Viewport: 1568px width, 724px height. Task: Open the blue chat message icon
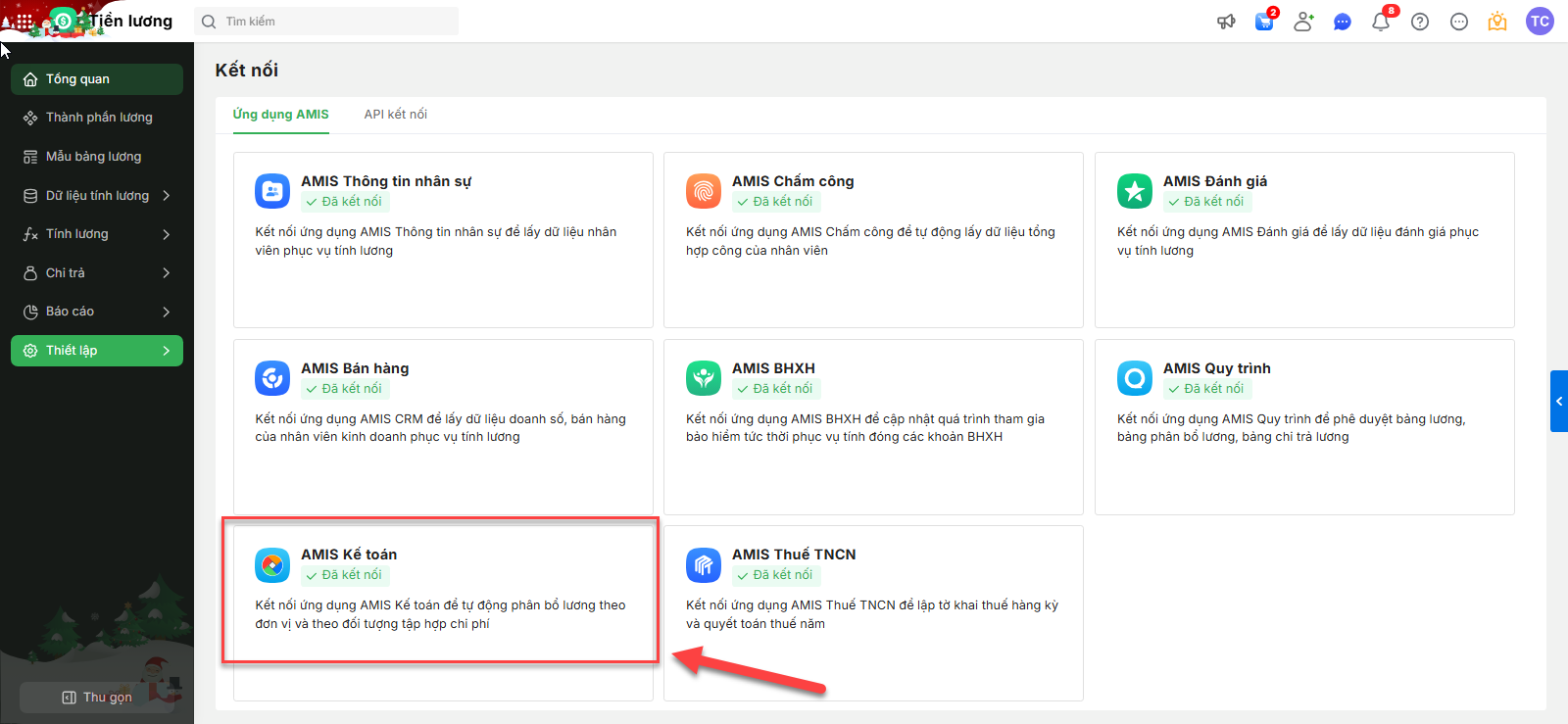click(1343, 22)
